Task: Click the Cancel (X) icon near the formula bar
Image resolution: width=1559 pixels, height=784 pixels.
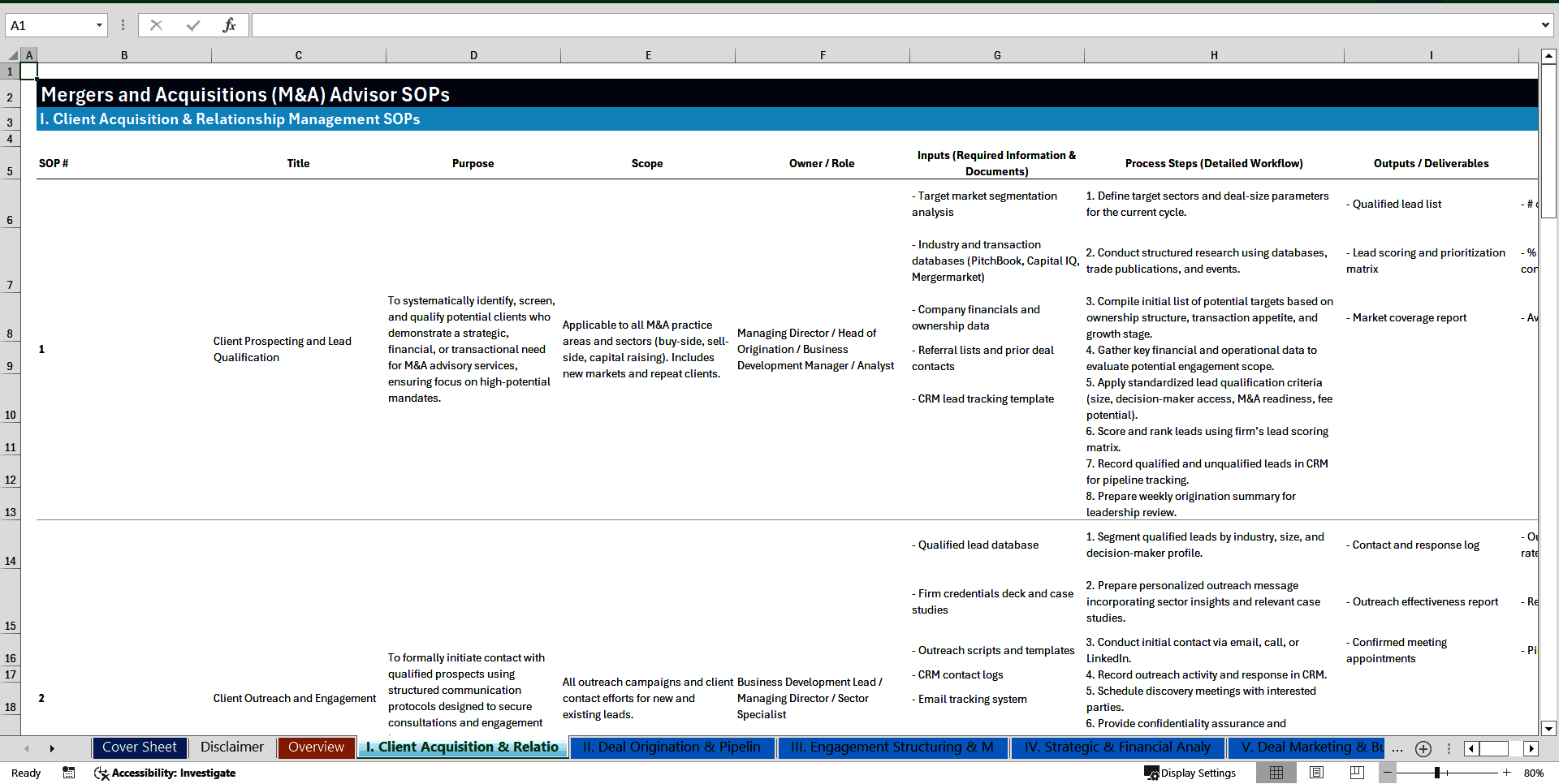Action: (156, 24)
